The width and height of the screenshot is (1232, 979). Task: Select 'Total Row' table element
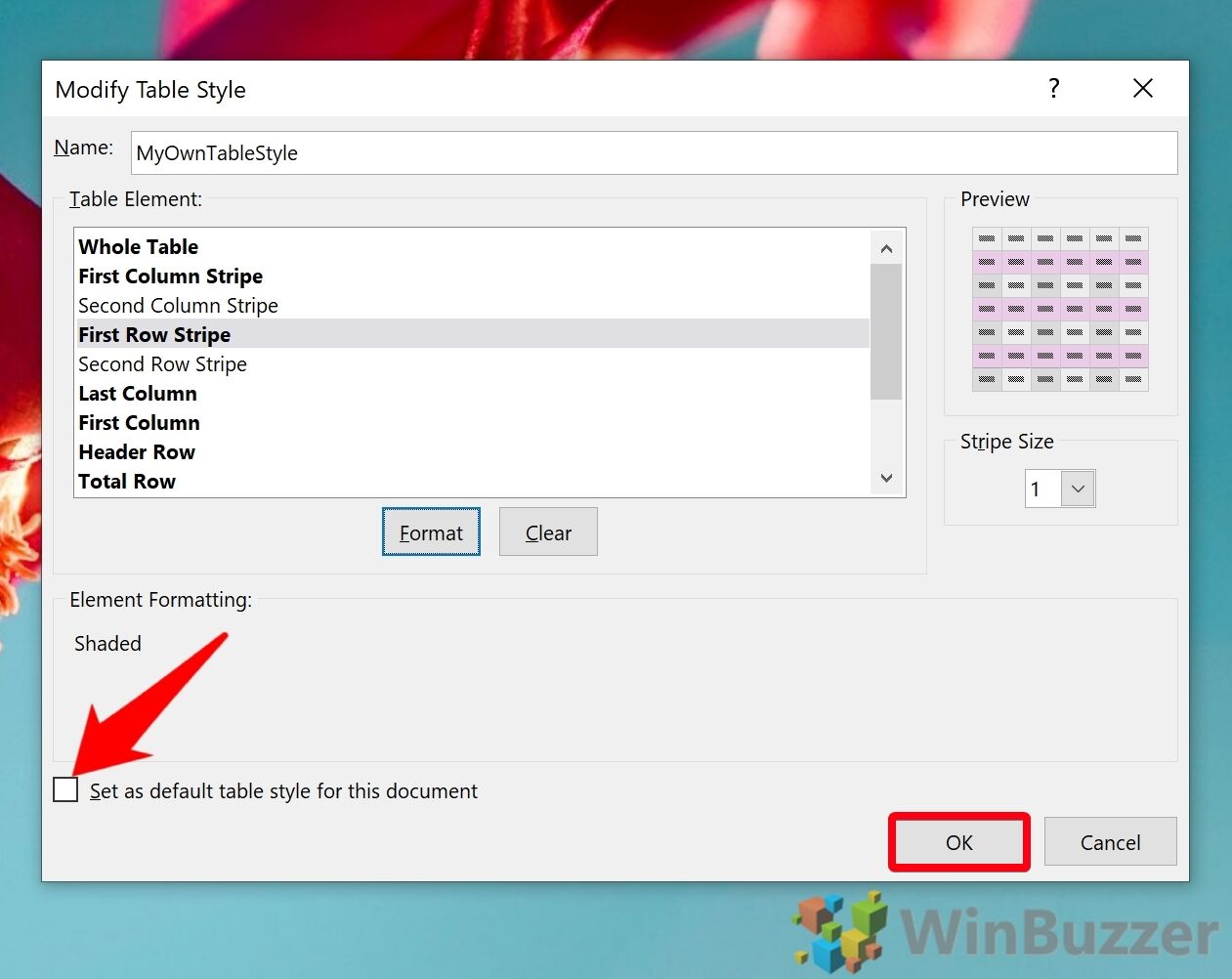click(x=127, y=481)
